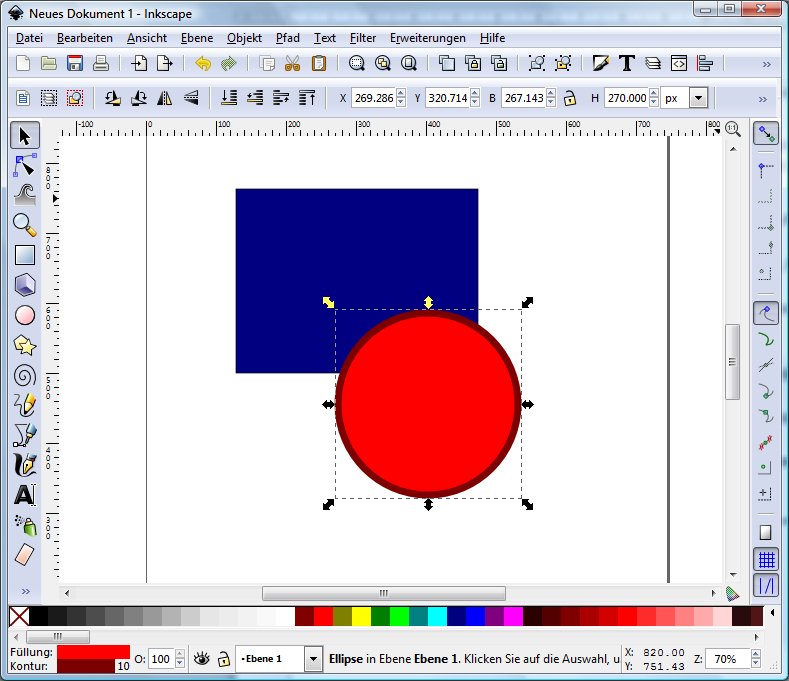
Task: Click the Redo arrow icon
Action: (229, 63)
